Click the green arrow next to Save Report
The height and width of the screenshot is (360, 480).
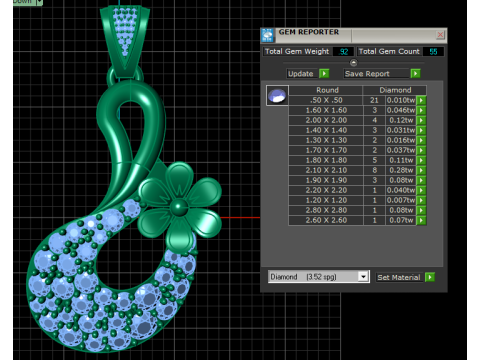coord(415,73)
